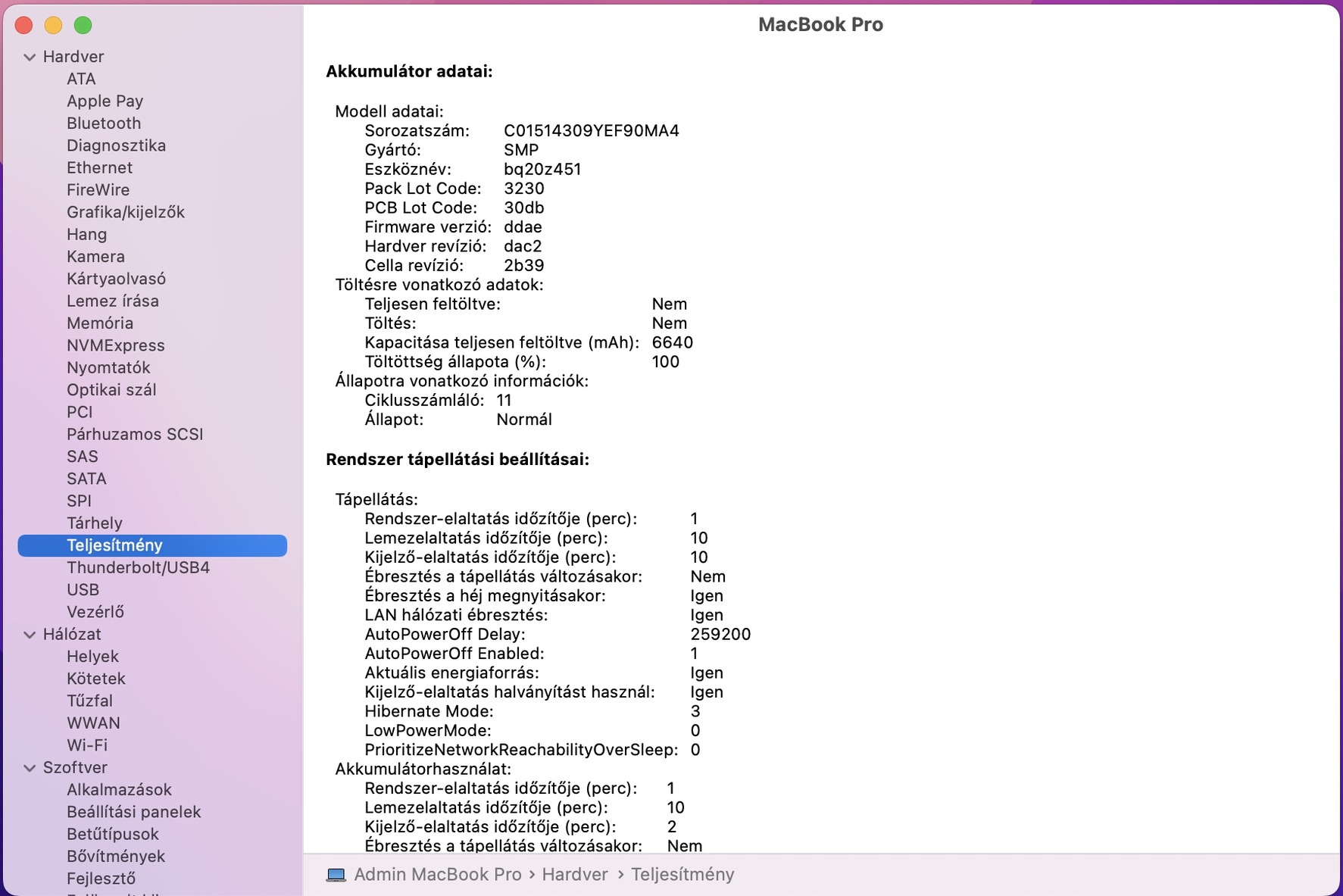
Task: Click the device name bq20z451
Action: [542, 170]
